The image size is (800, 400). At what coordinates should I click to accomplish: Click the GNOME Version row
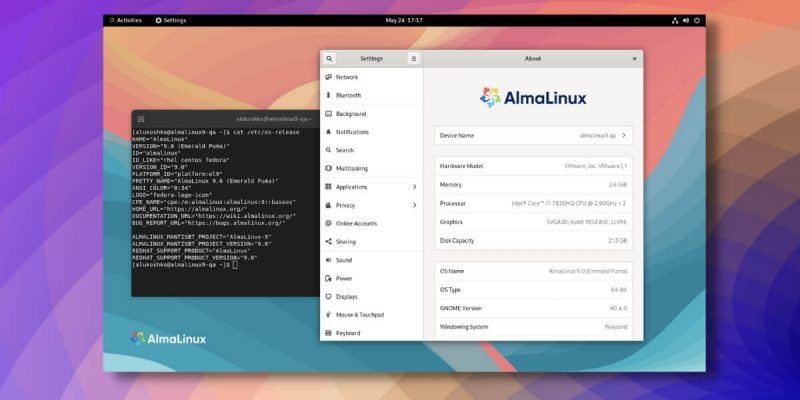(533, 308)
